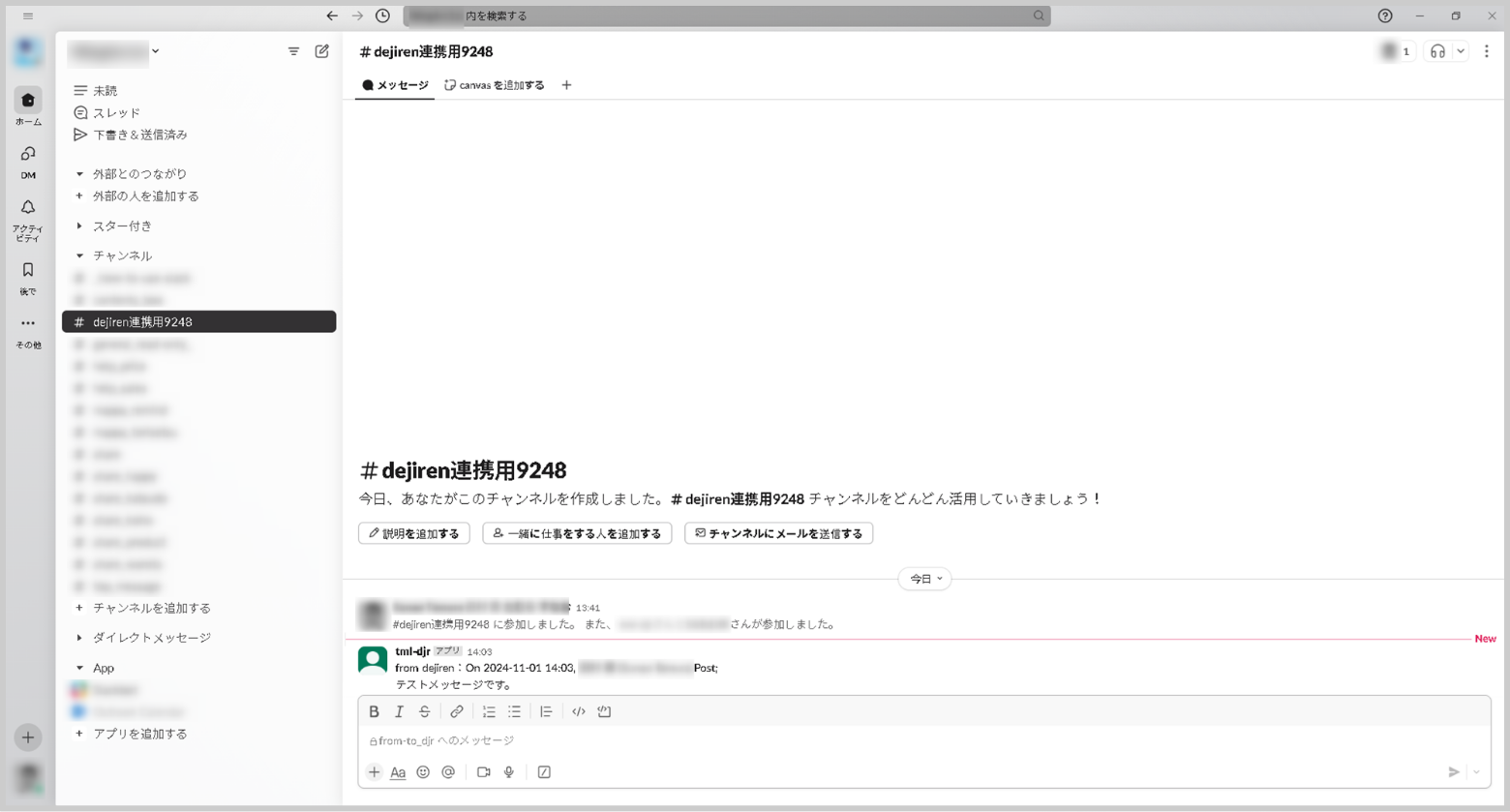The width and height of the screenshot is (1510, 812).
Task: Open channel more options vertical dots
Action: point(1487,51)
